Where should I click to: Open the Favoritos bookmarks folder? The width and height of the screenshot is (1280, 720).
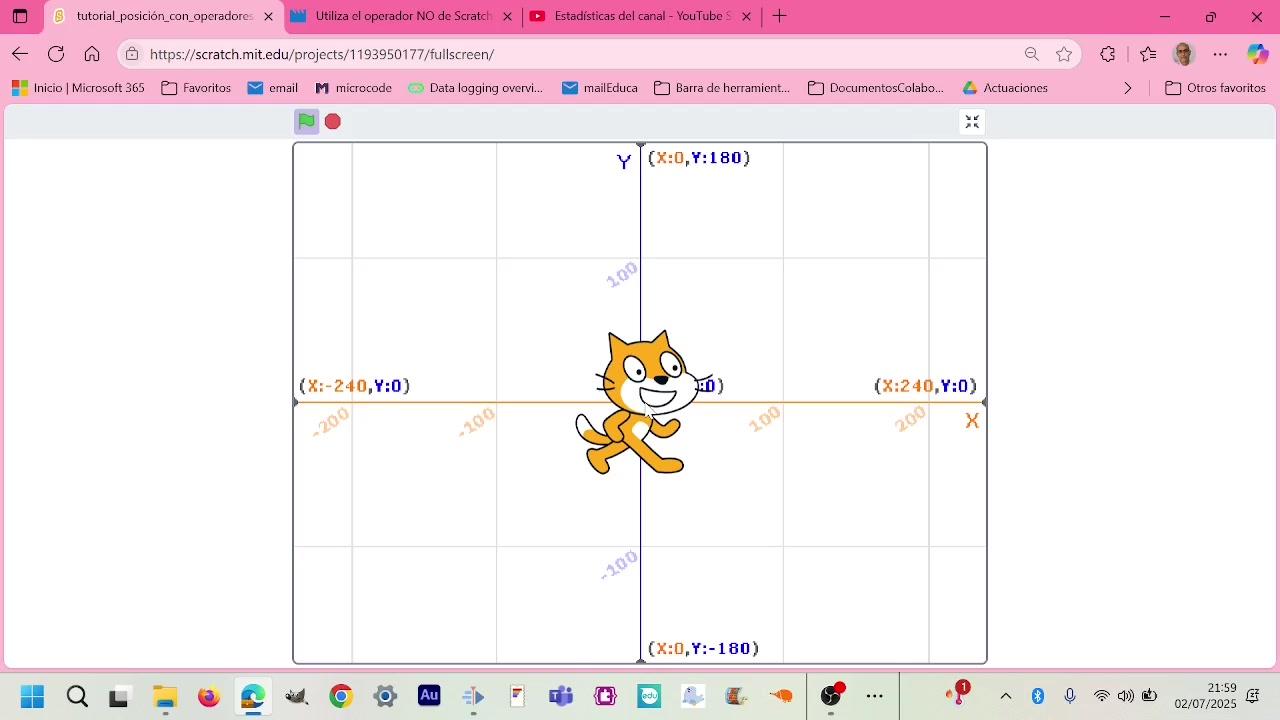click(196, 88)
